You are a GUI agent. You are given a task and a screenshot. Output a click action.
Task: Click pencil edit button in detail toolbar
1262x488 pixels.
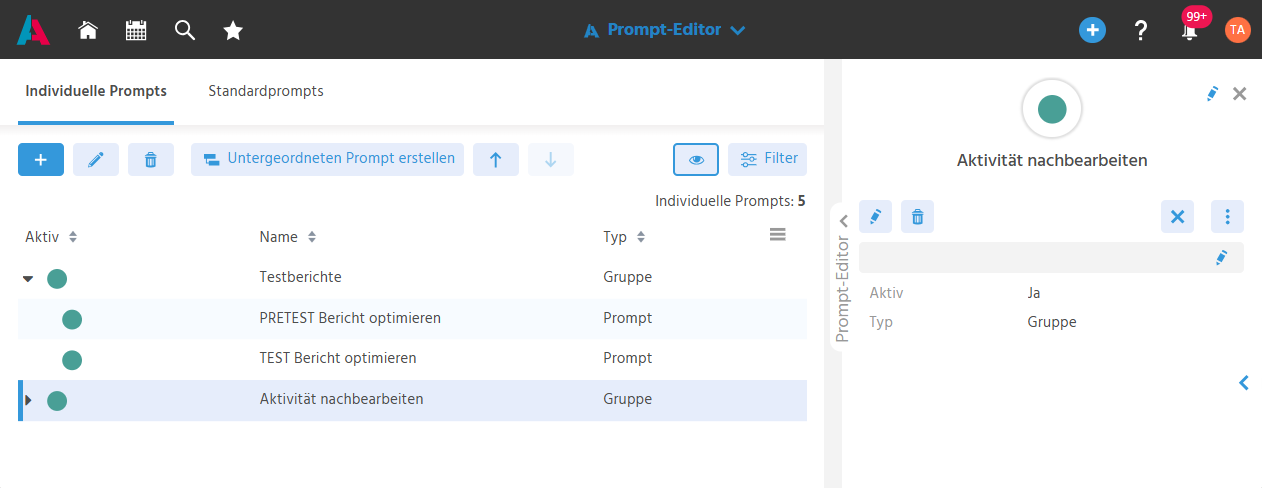(x=875, y=217)
